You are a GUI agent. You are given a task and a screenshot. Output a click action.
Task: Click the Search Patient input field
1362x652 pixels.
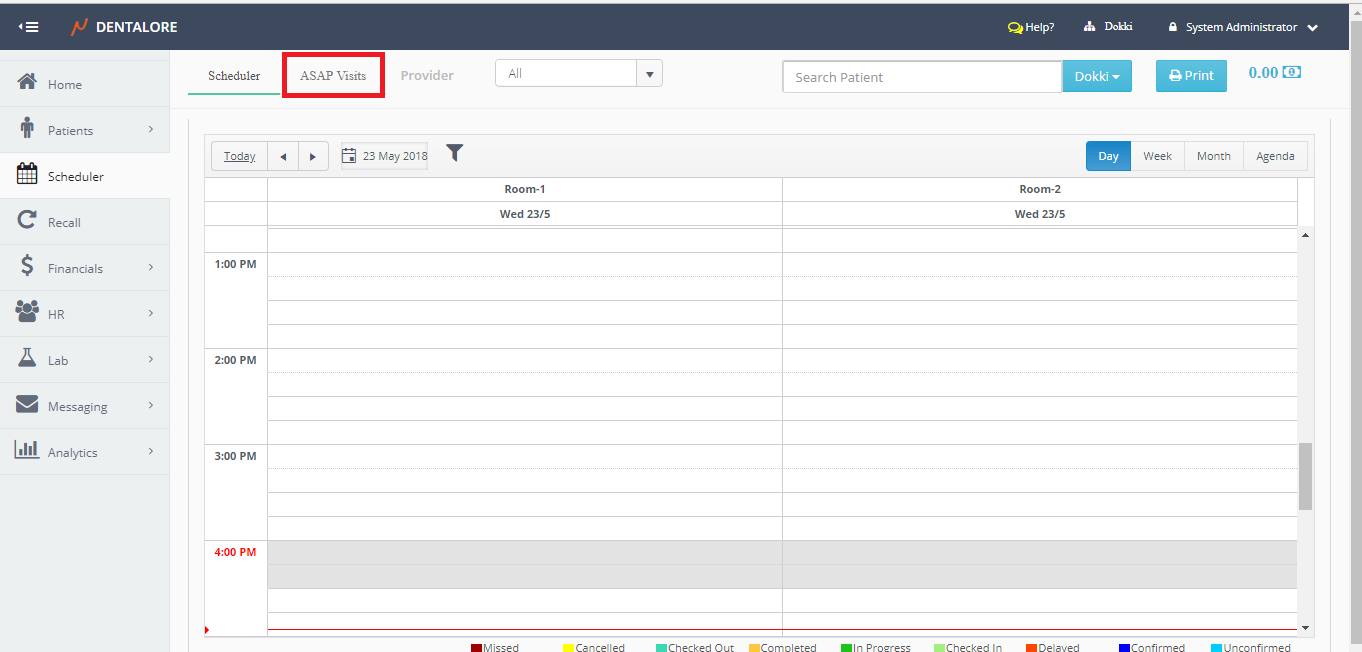921,77
